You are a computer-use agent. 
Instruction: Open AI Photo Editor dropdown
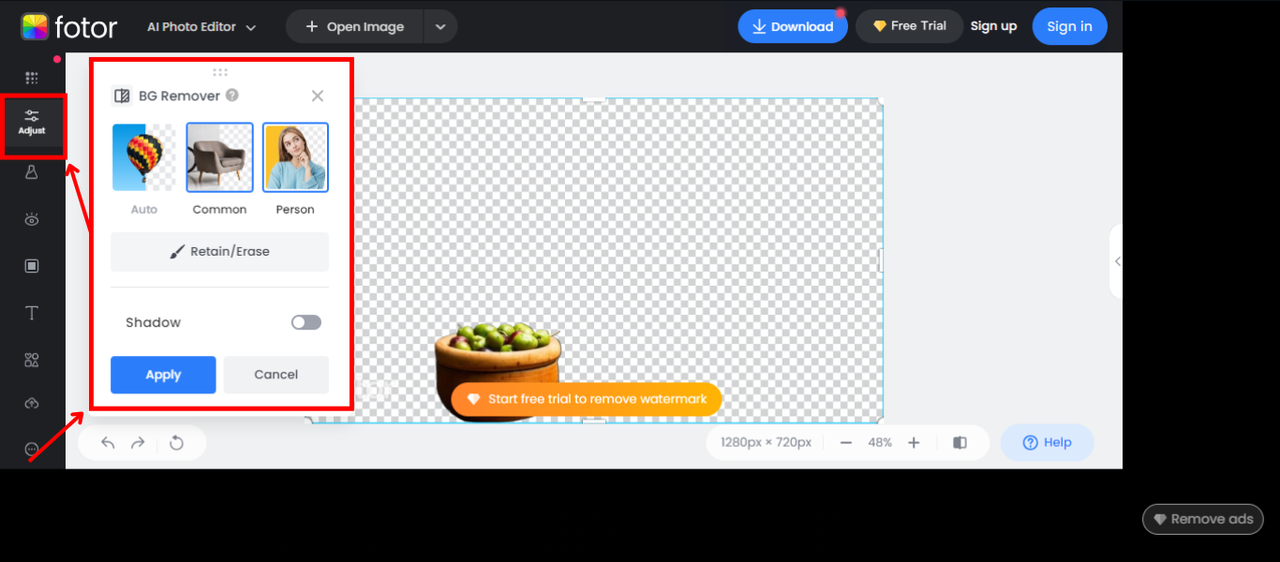pos(201,27)
